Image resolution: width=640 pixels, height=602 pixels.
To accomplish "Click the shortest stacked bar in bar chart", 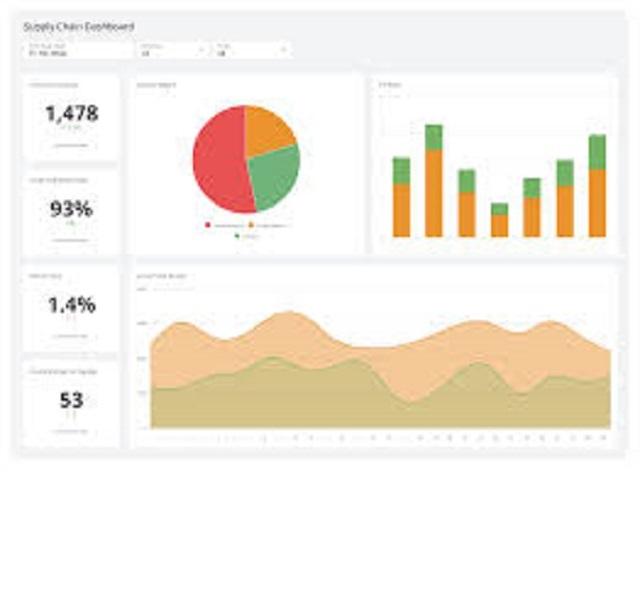I will point(499,220).
